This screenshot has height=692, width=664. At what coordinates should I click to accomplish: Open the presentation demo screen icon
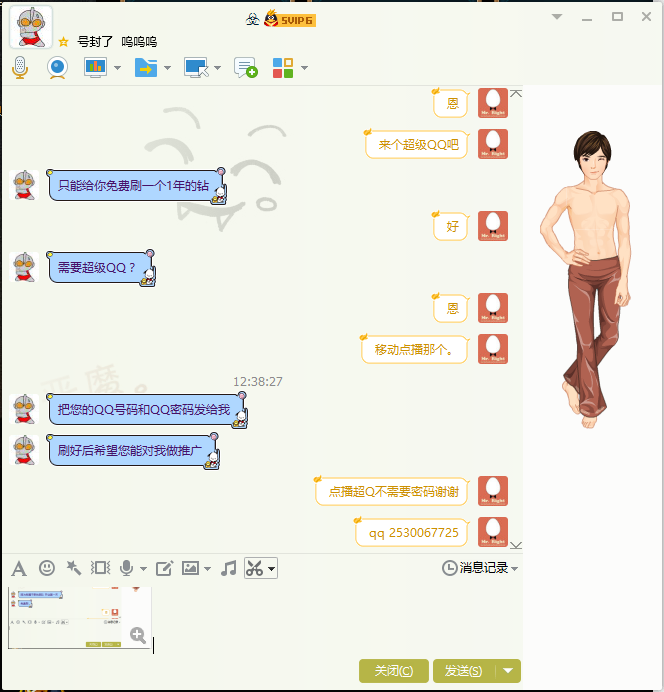pos(96,68)
